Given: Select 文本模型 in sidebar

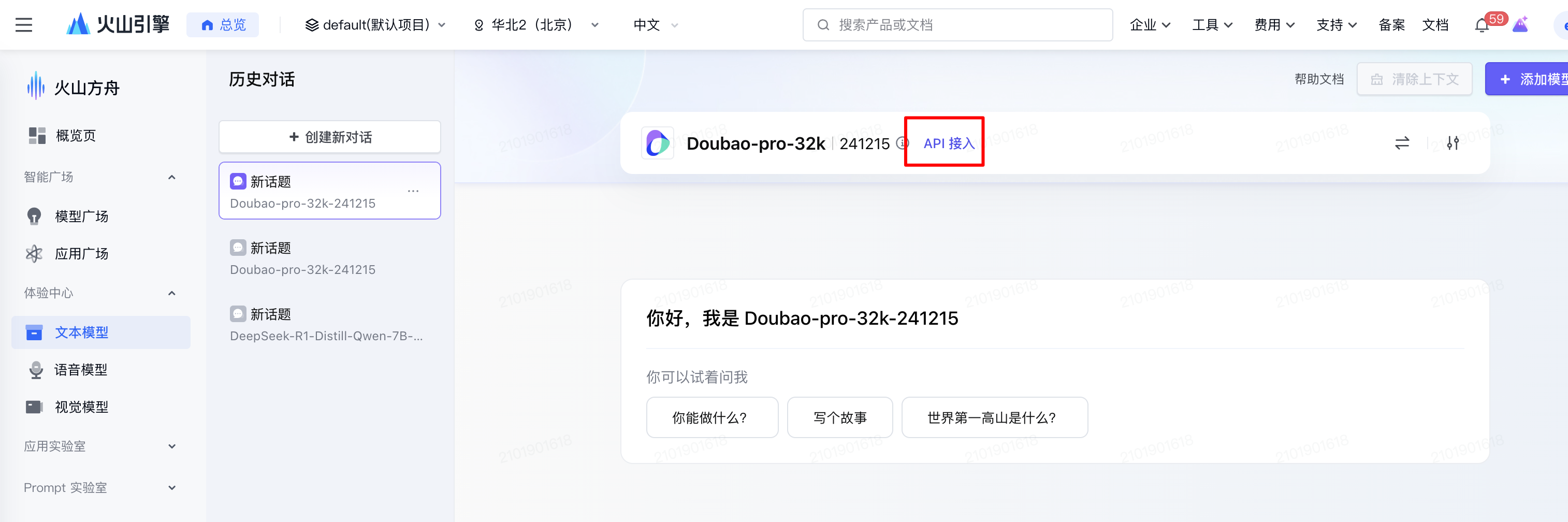Looking at the screenshot, I should tap(101, 332).
